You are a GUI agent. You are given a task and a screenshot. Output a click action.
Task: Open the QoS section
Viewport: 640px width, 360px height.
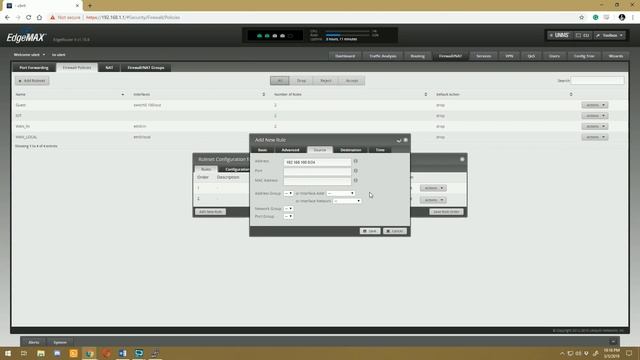531,56
